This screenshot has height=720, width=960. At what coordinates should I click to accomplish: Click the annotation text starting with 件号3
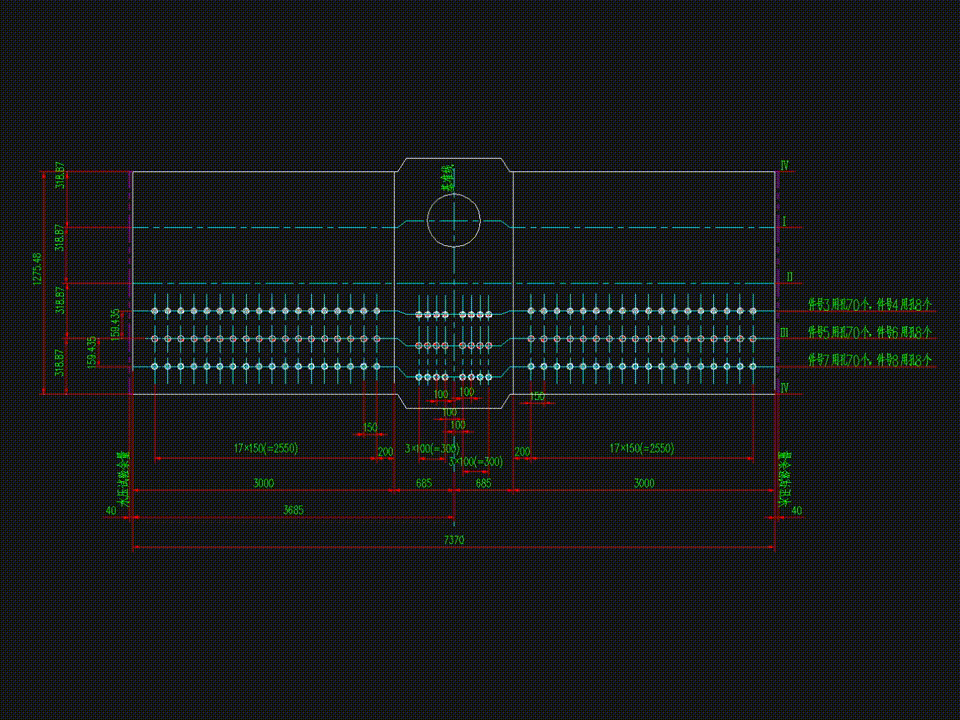pyautogui.click(x=870, y=303)
